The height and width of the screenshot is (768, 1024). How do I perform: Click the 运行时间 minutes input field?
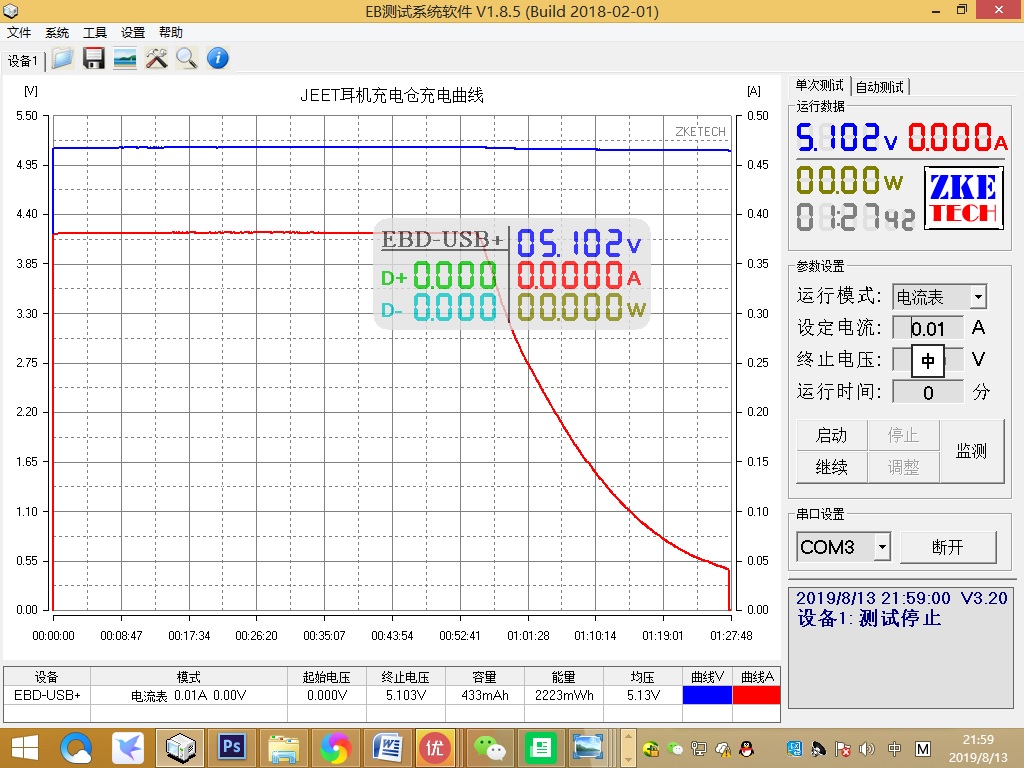(x=928, y=392)
